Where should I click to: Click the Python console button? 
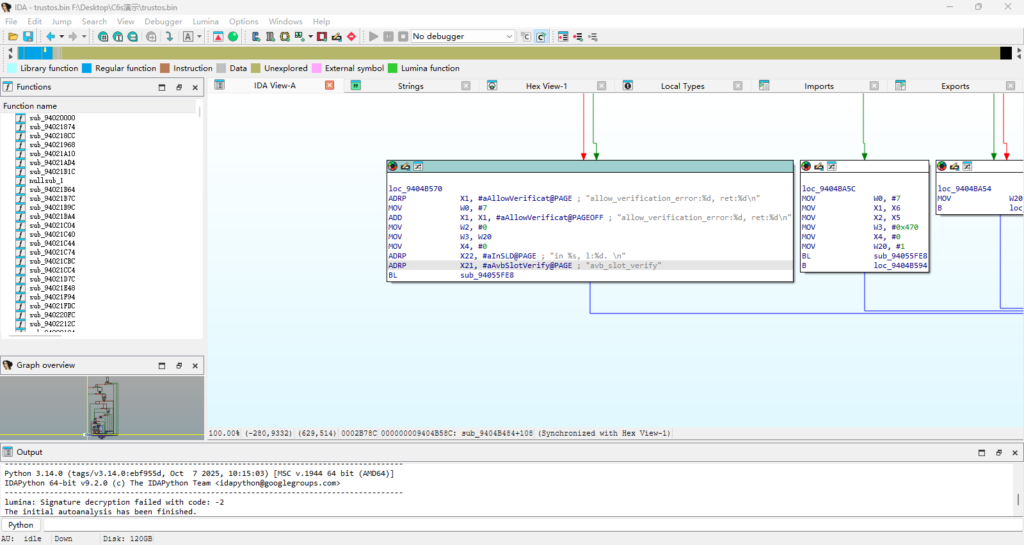(21, 525)
